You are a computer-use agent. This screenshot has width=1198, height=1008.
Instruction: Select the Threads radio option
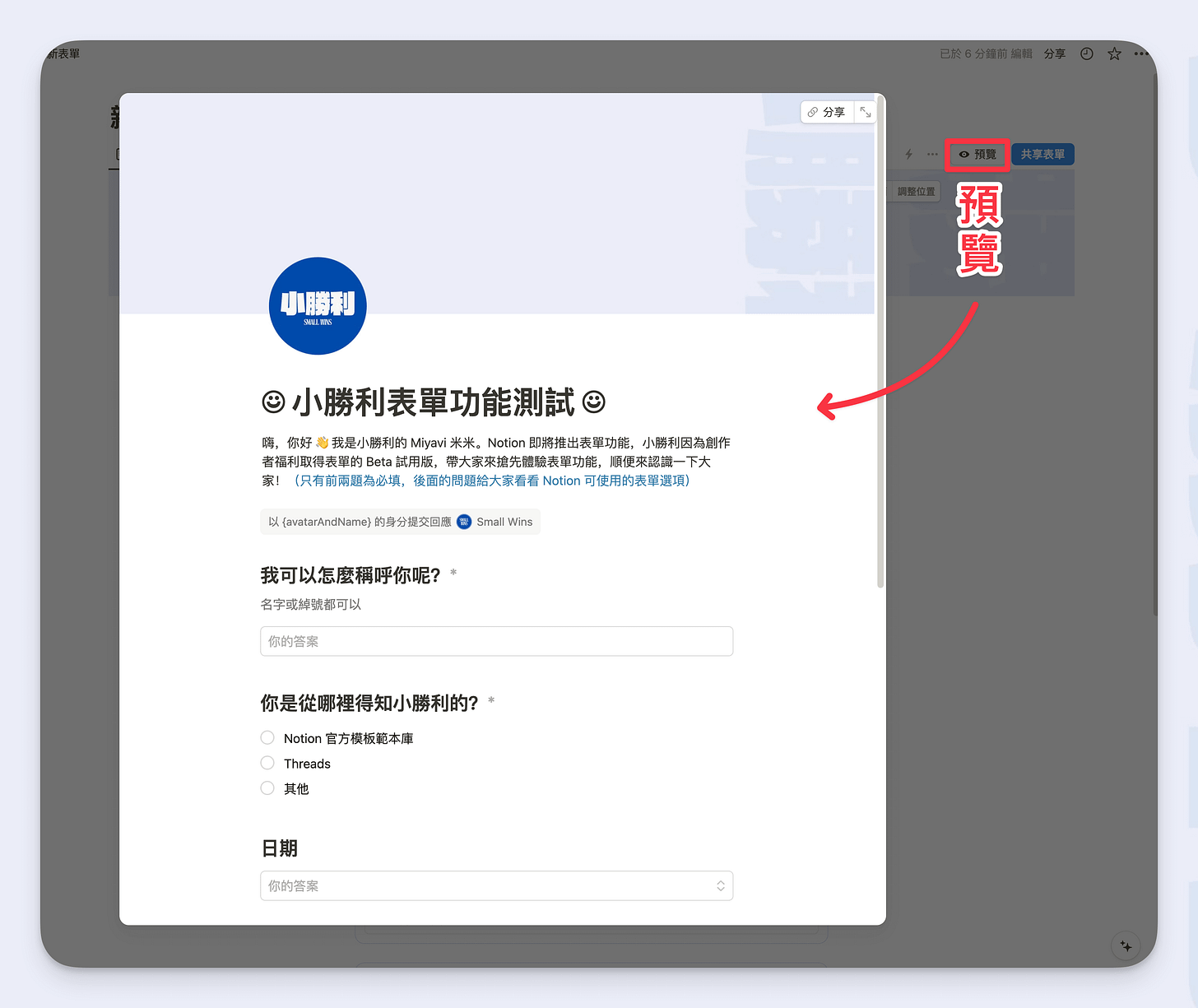click(267, 763)
